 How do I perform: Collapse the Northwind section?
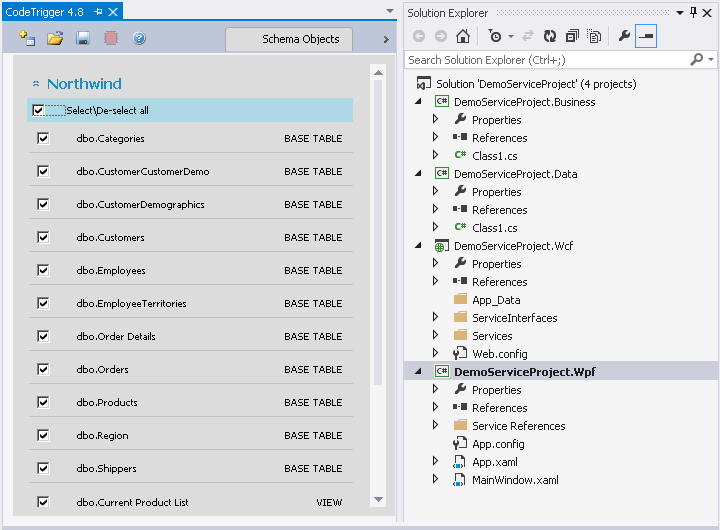36,85
